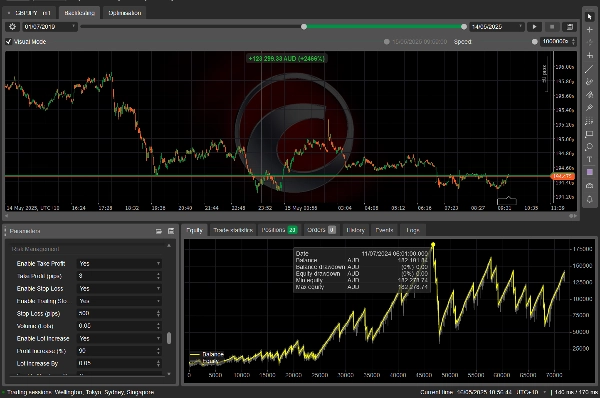Screen dimensions: 600x398
Task: Click the backtest period end slider handle
Action: 464,27
